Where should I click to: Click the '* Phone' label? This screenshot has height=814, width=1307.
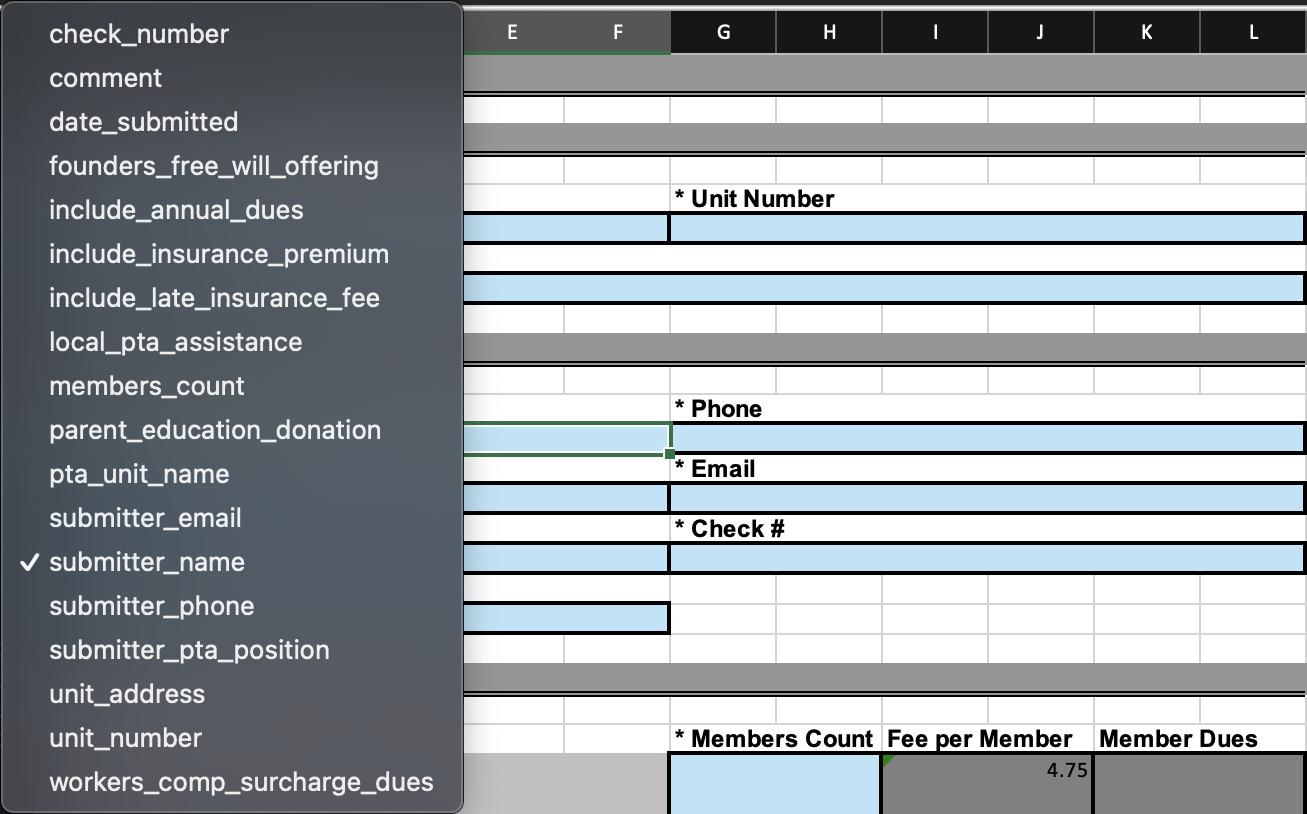click(x=718, y=409)
